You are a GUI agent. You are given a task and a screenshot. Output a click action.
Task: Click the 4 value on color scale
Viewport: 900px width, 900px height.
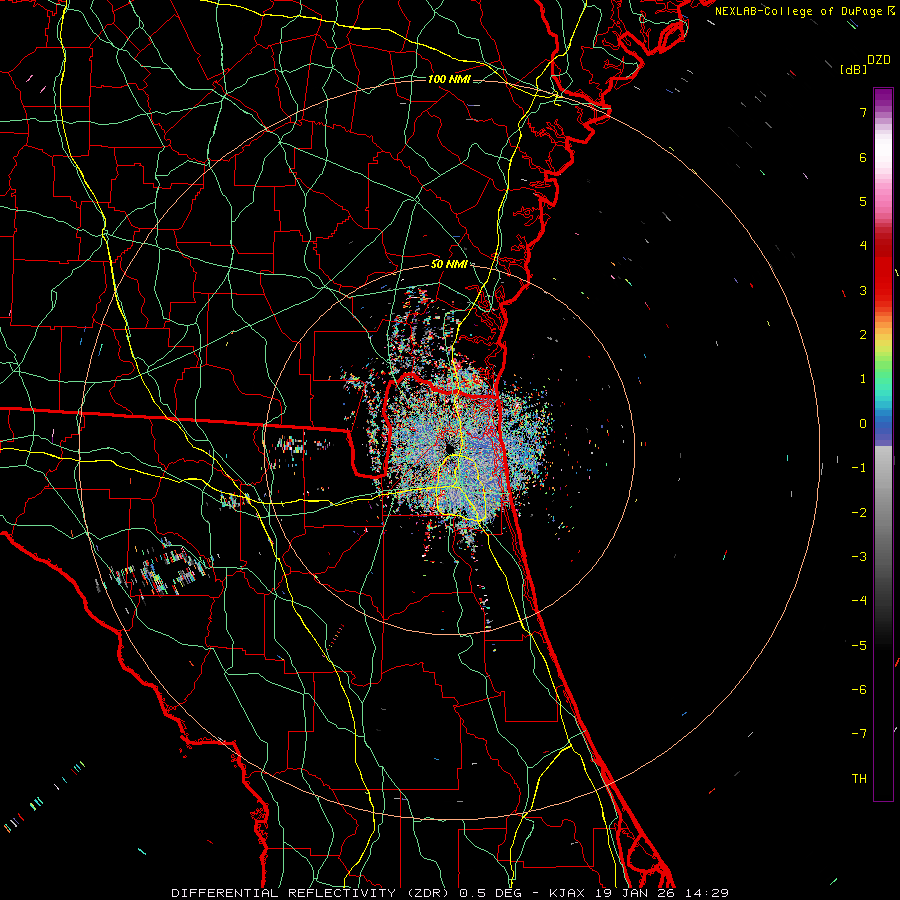pyautogui.click(x=863, y=246)
